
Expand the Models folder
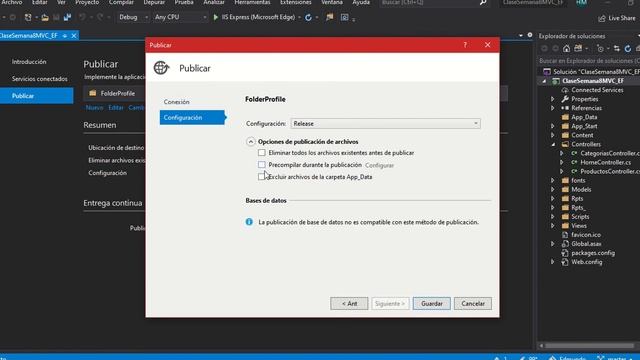point(553,189)
